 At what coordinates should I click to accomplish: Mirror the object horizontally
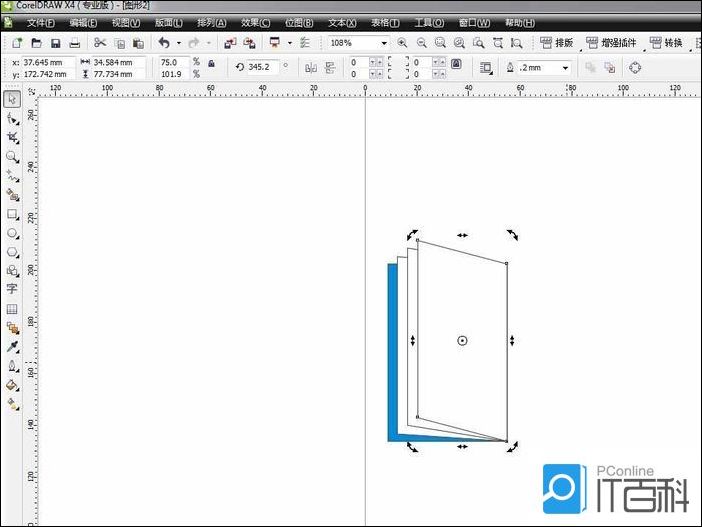tap(311, 68)
